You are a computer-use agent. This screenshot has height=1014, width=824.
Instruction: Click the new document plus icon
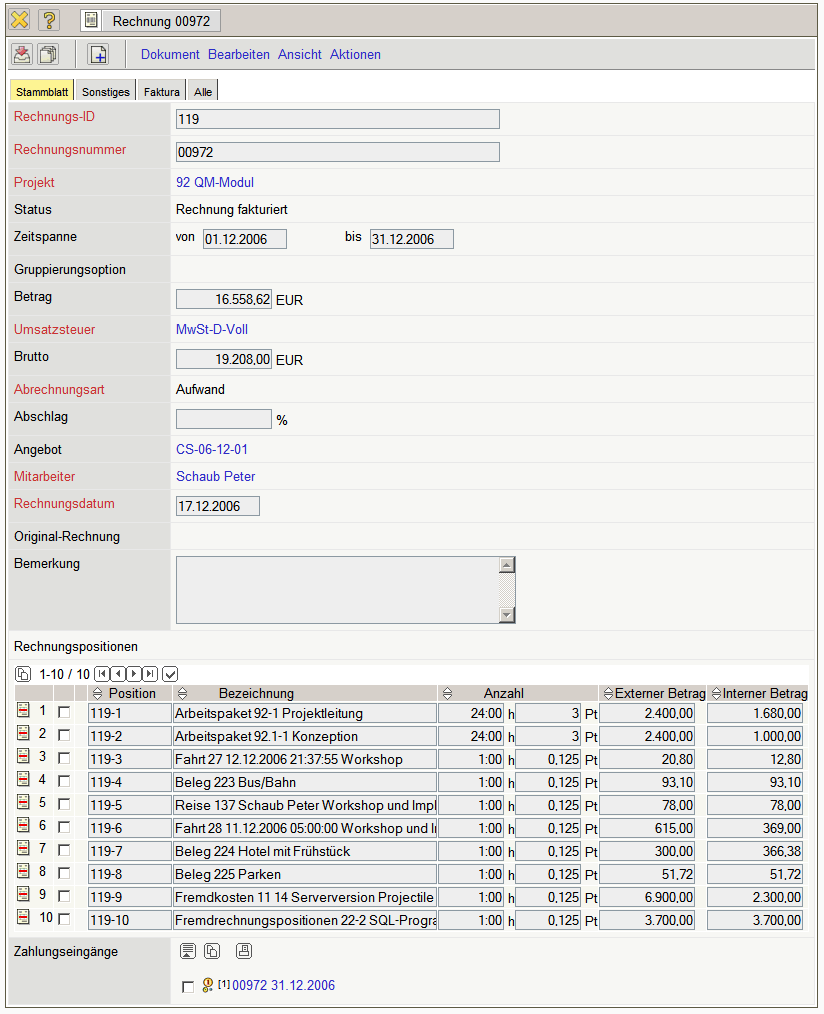pos(98,54)
